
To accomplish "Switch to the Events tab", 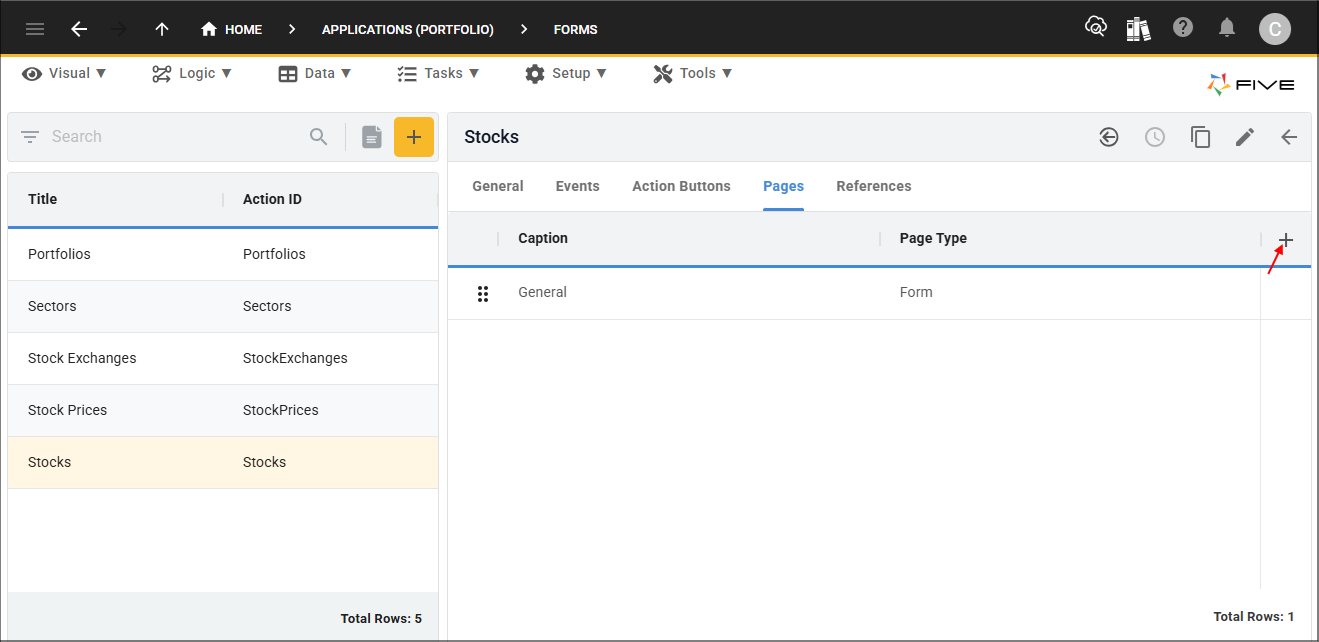I will (x=578, y=186).
